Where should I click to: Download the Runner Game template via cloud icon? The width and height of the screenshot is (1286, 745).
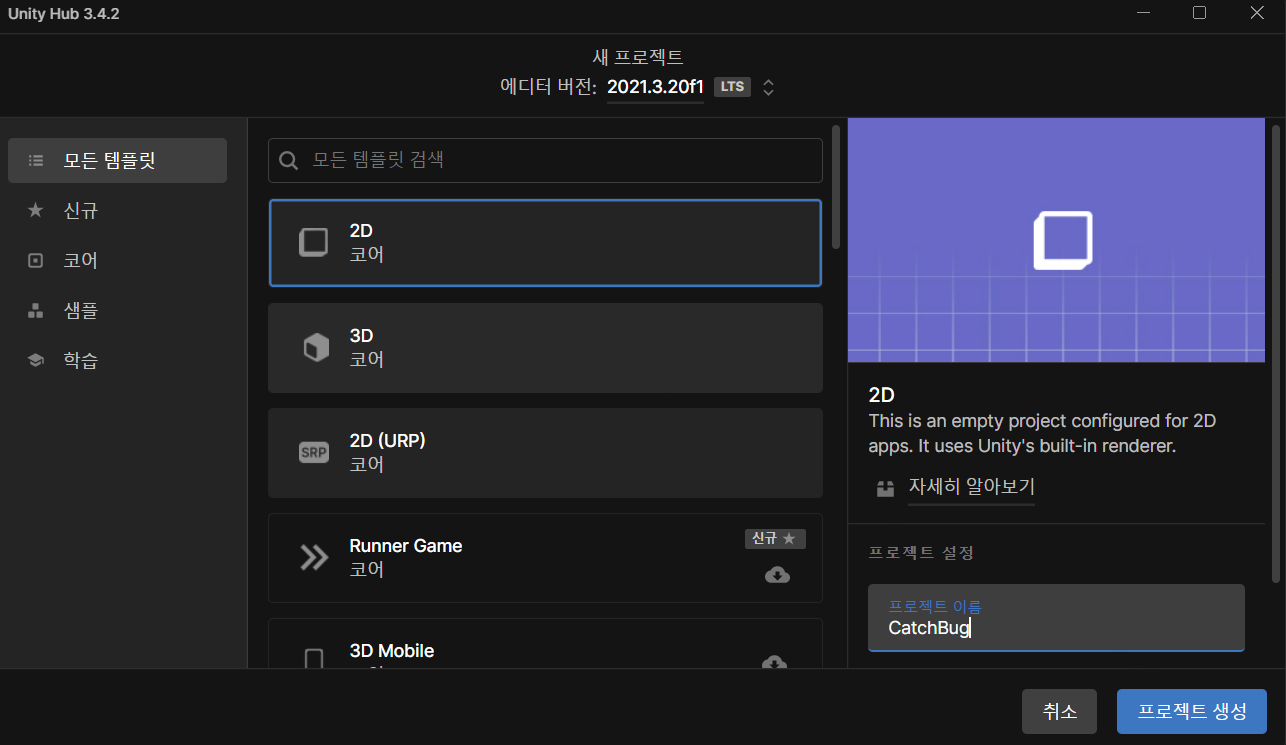pyautogui.click(x=777, y=575)
